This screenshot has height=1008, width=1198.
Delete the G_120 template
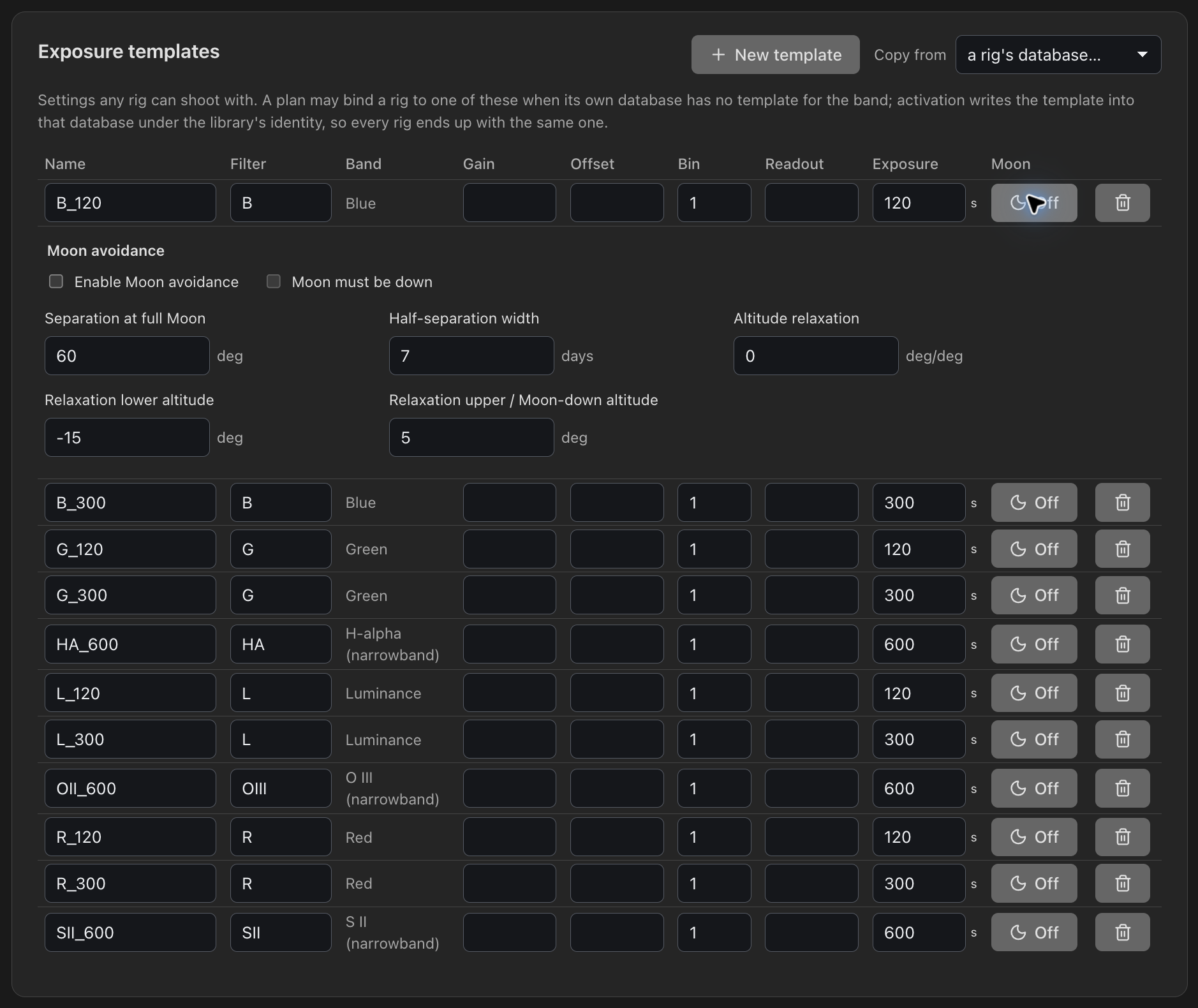[1122, 549]
